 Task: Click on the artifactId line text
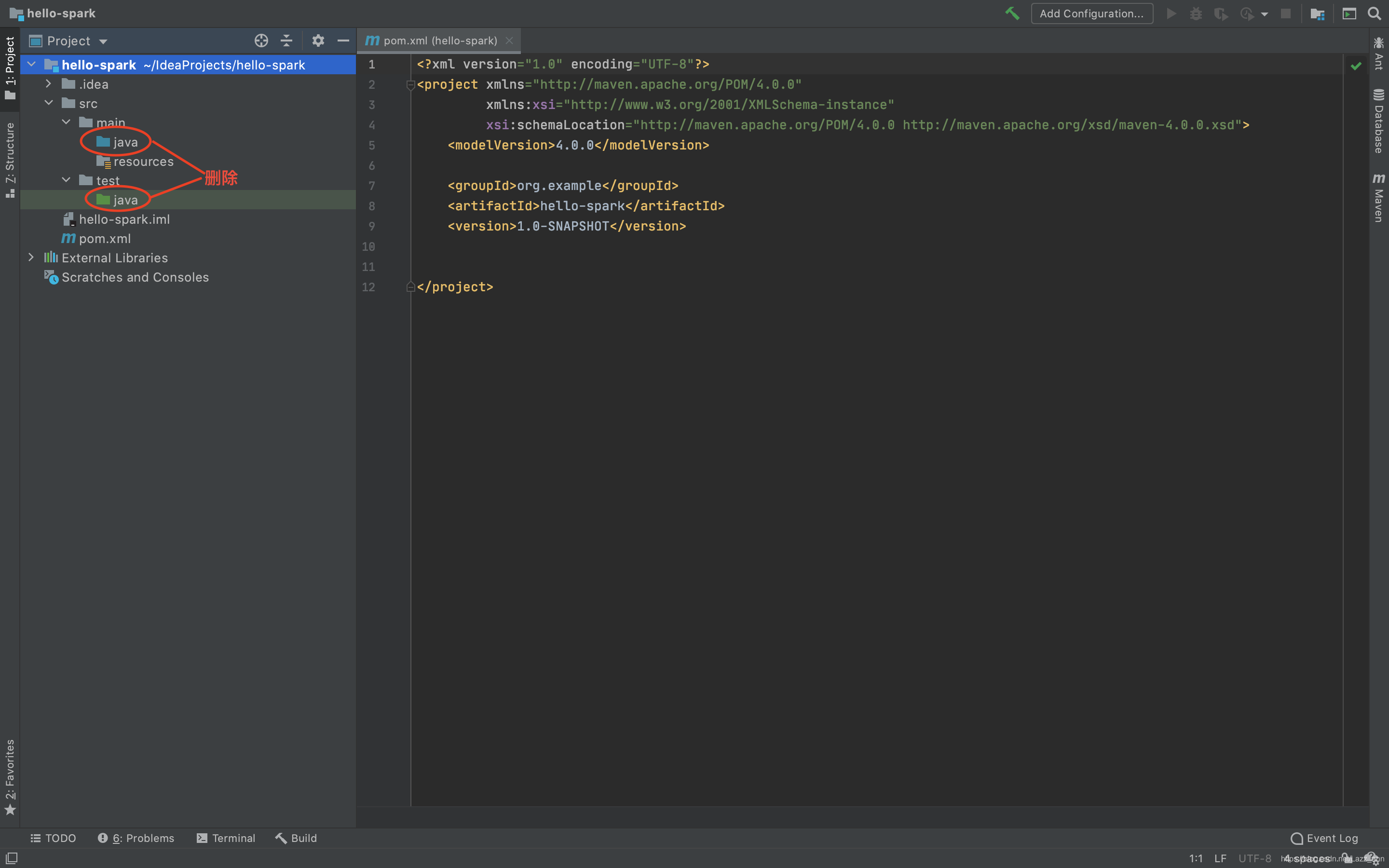[x=586, y=205]
